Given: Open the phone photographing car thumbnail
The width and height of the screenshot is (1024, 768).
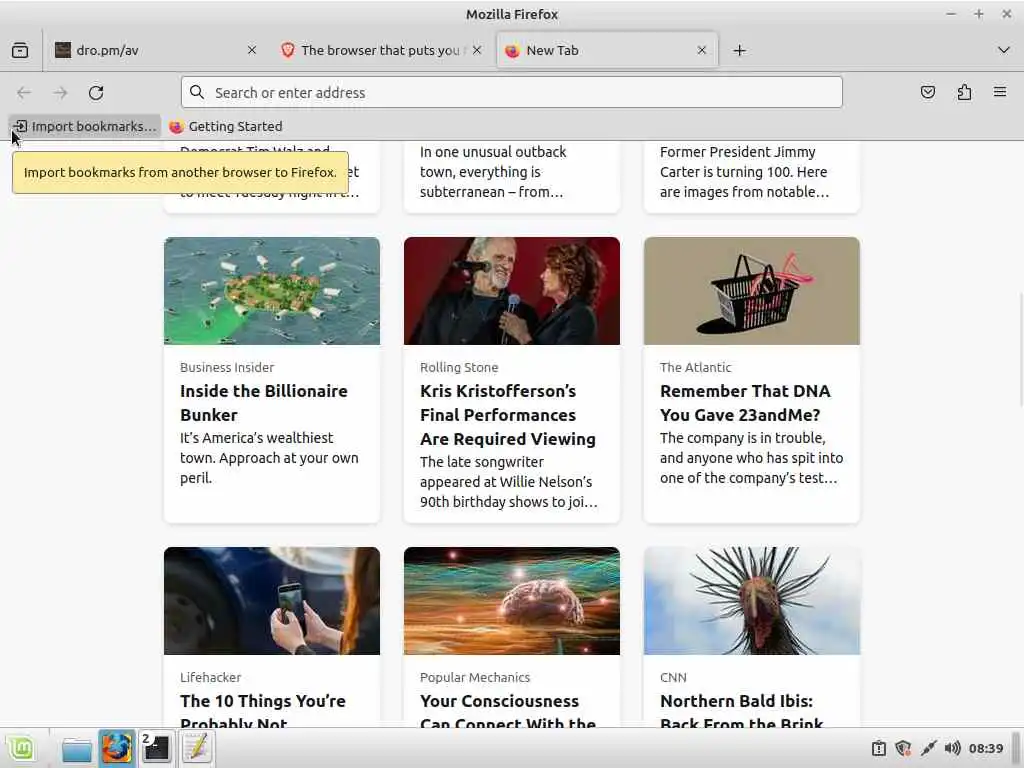Looking at the screenshot, I should 272,601.
